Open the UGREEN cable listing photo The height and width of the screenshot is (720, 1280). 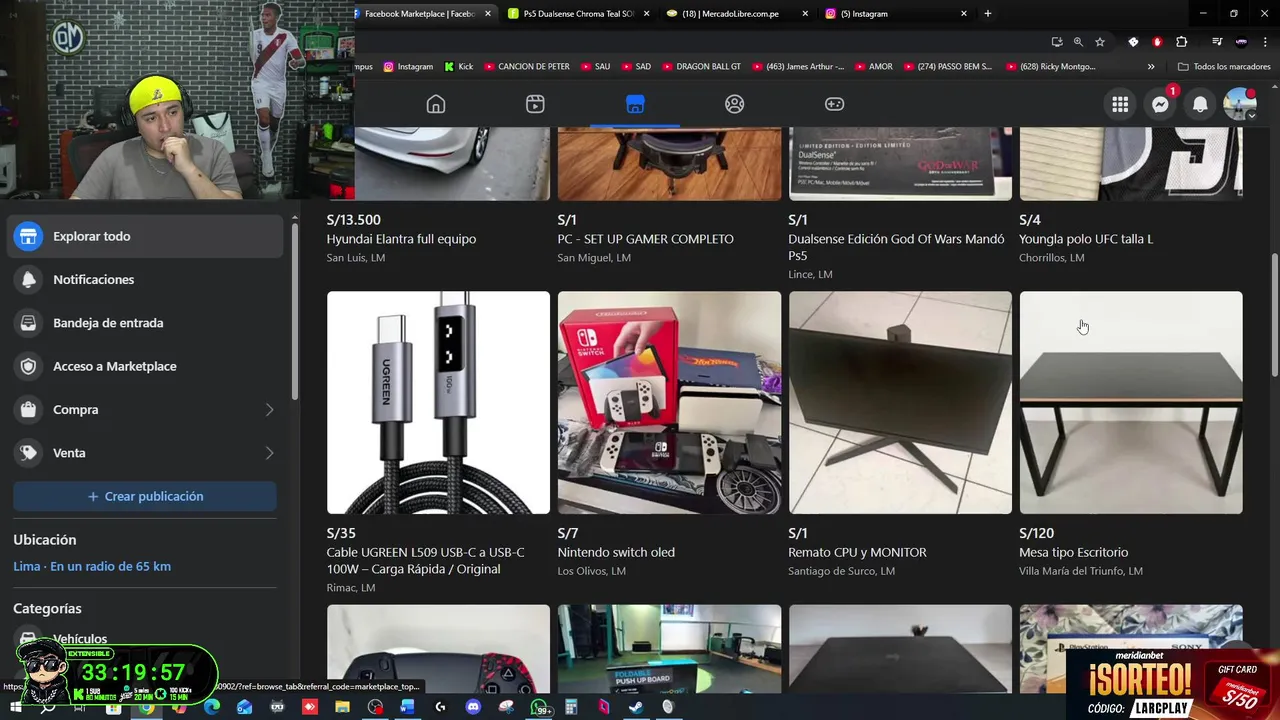tap(438, 403)
